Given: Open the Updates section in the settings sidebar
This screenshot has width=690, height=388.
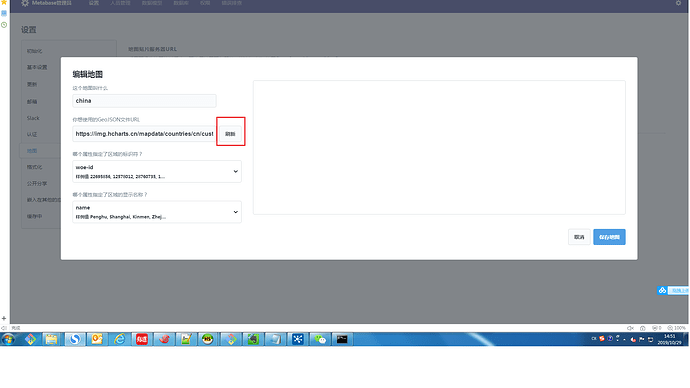Looking at the screenshot, I should [32, 84].
